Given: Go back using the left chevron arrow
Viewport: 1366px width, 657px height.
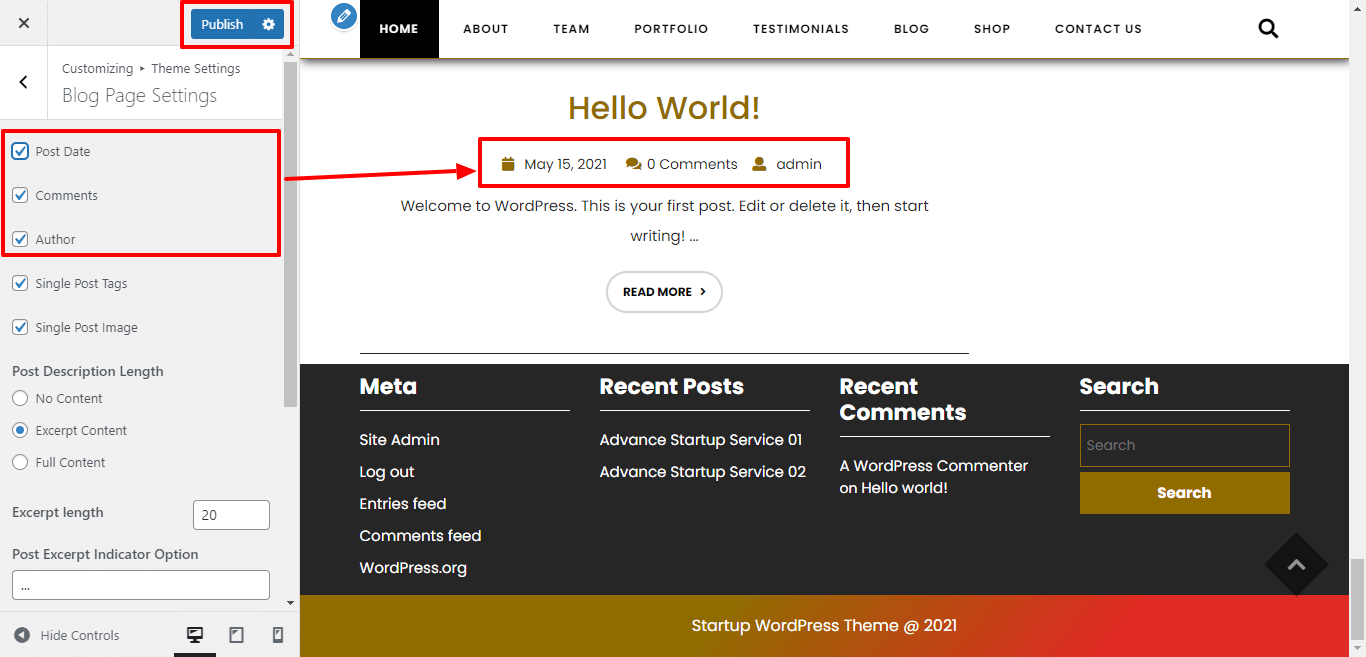Looking at the screenshot, I should click(x=24, y=82).
